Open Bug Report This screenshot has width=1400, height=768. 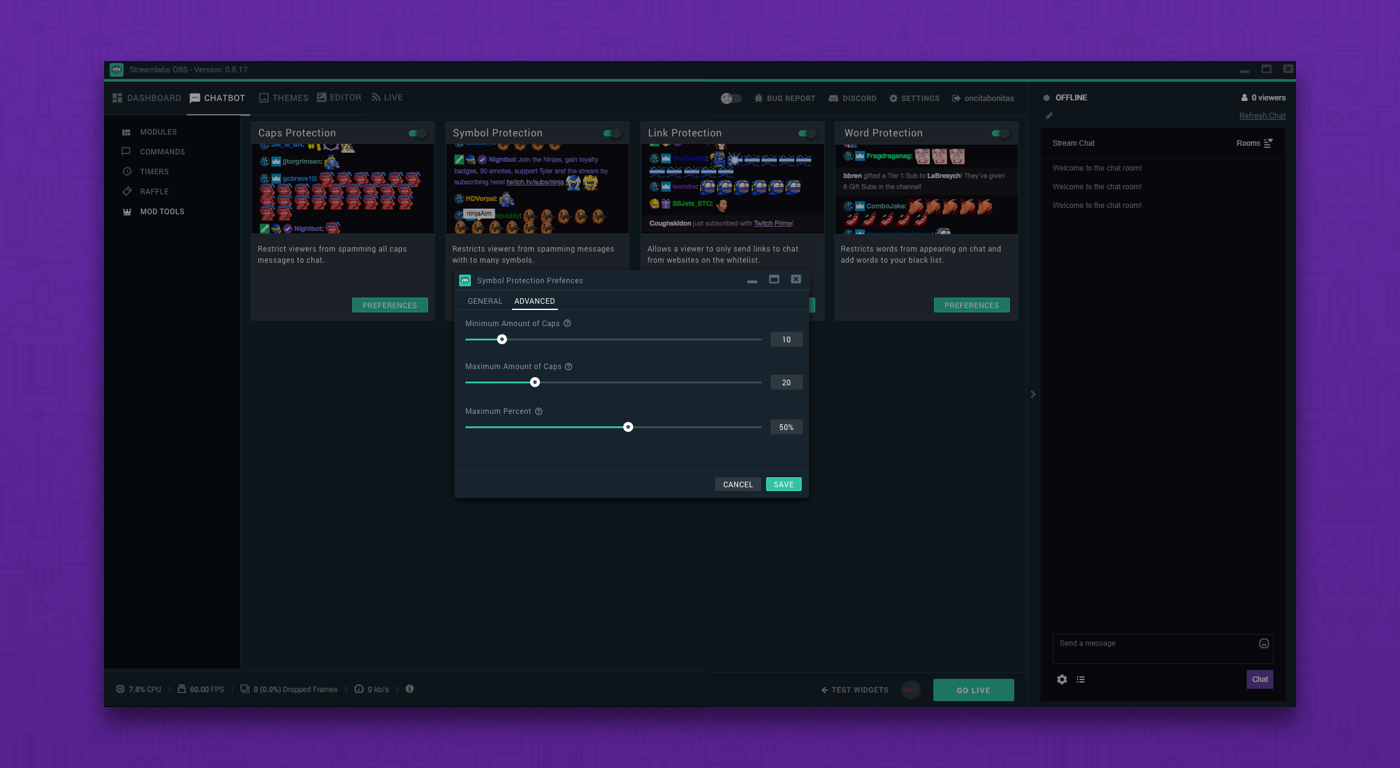coord(784,98)
